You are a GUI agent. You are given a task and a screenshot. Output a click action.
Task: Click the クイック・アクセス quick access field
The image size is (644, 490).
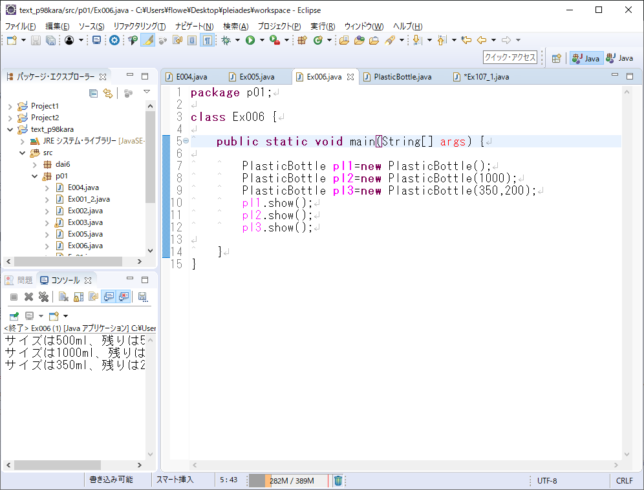(510, 58)
